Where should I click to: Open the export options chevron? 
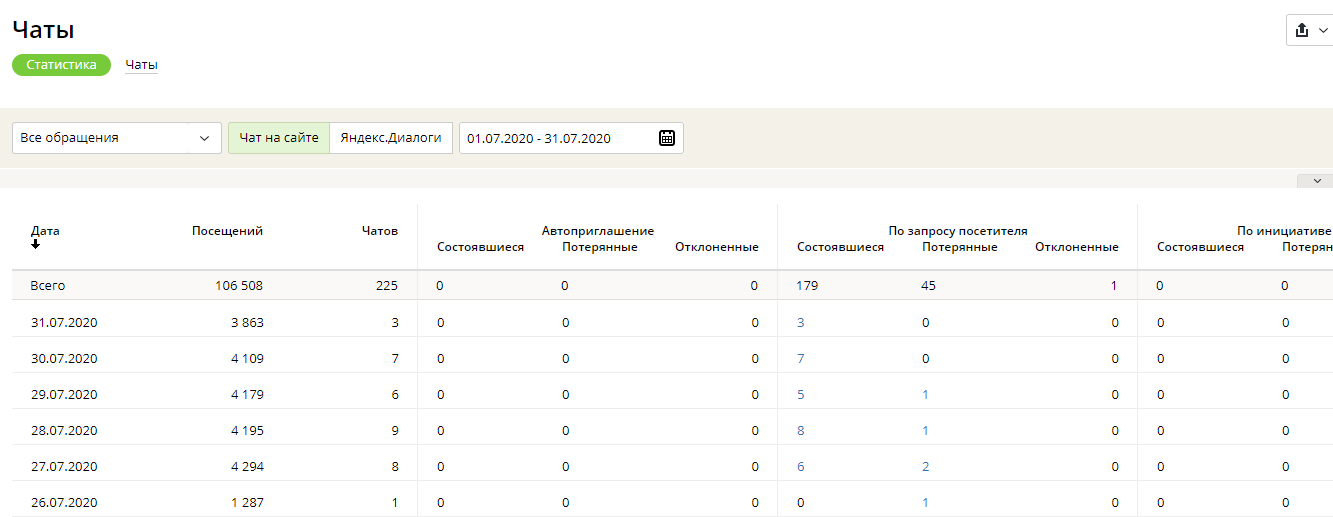pos(1323,31)
